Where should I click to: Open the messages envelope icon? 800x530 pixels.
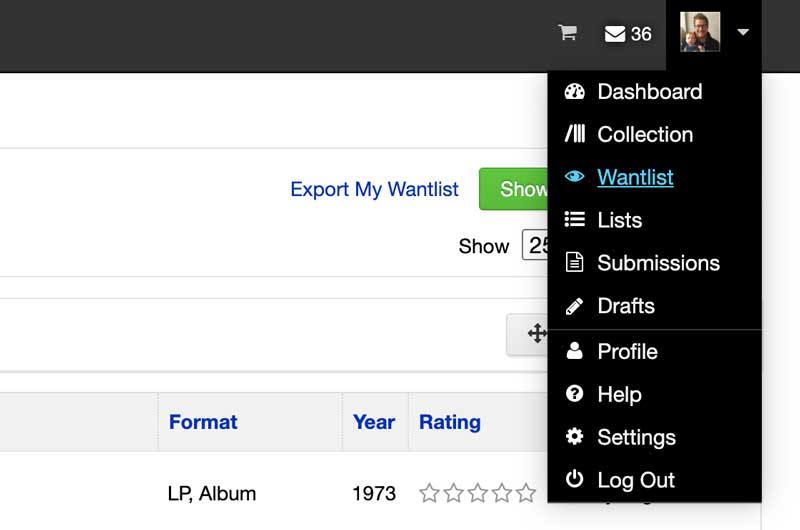[615, 34]
